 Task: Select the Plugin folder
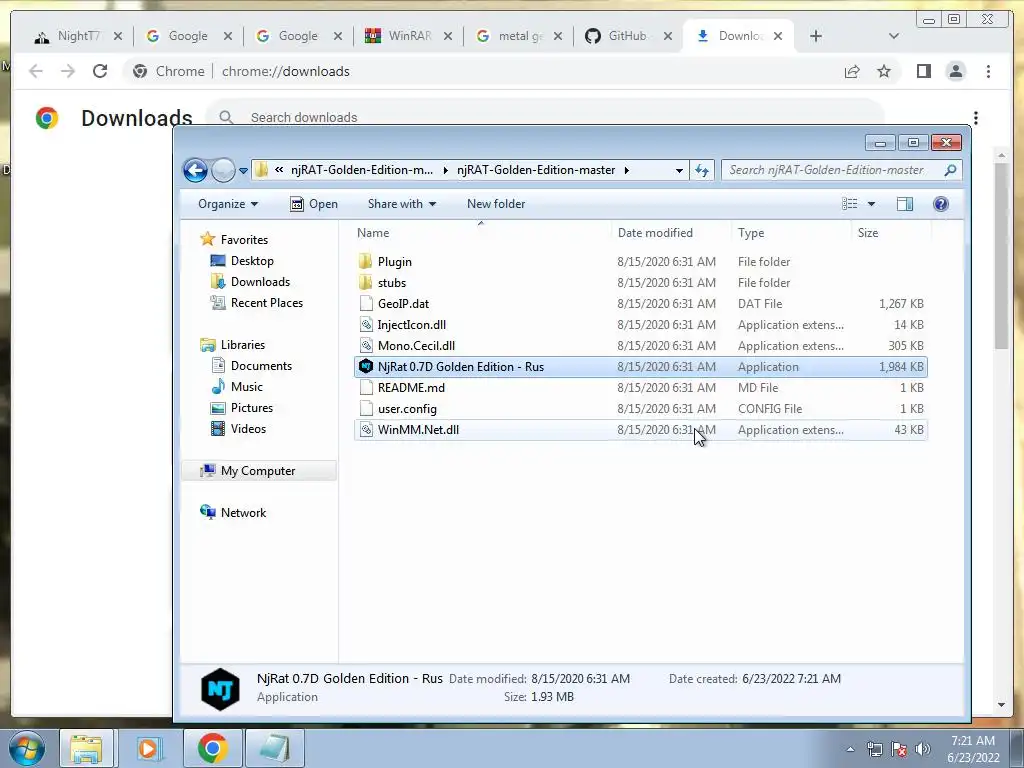click(640, 262)
